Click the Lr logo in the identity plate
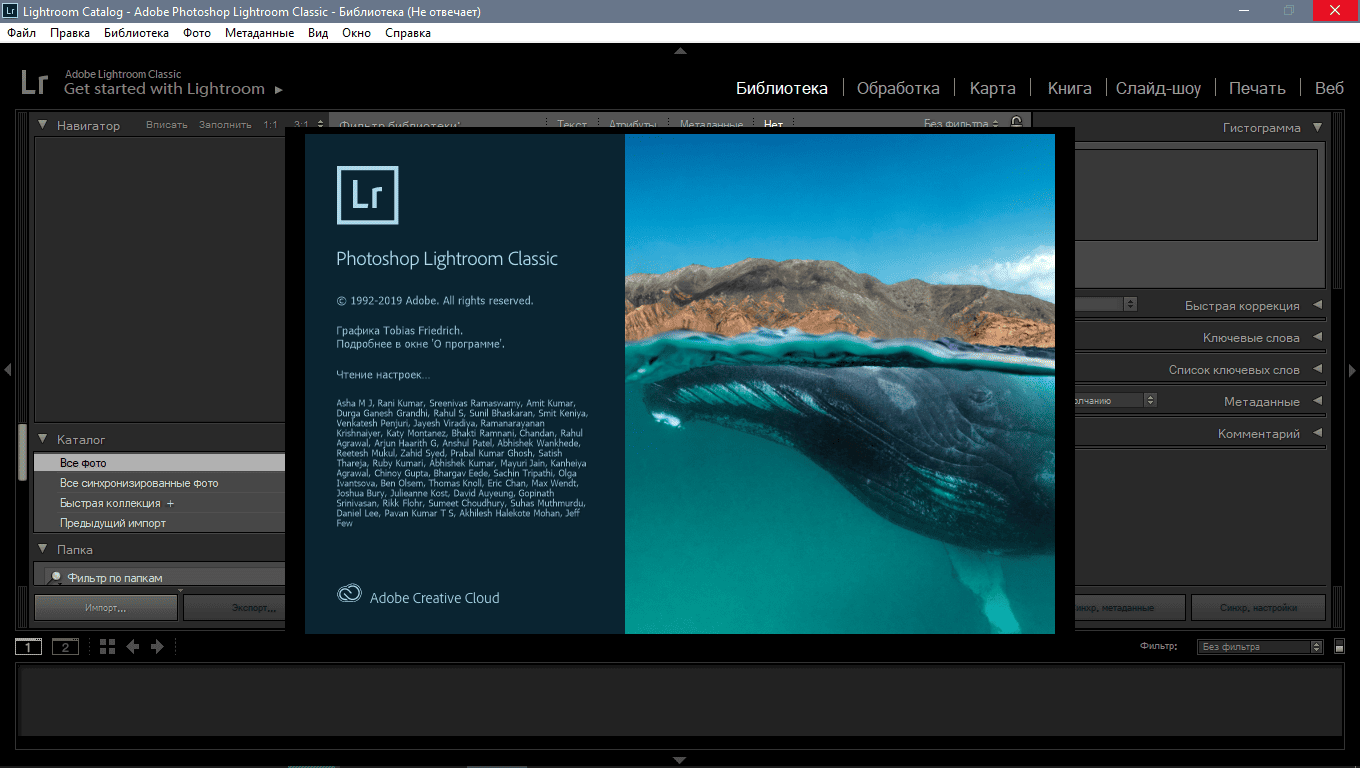This screenshot has width=1360, height=768. (x=34, y=82)
